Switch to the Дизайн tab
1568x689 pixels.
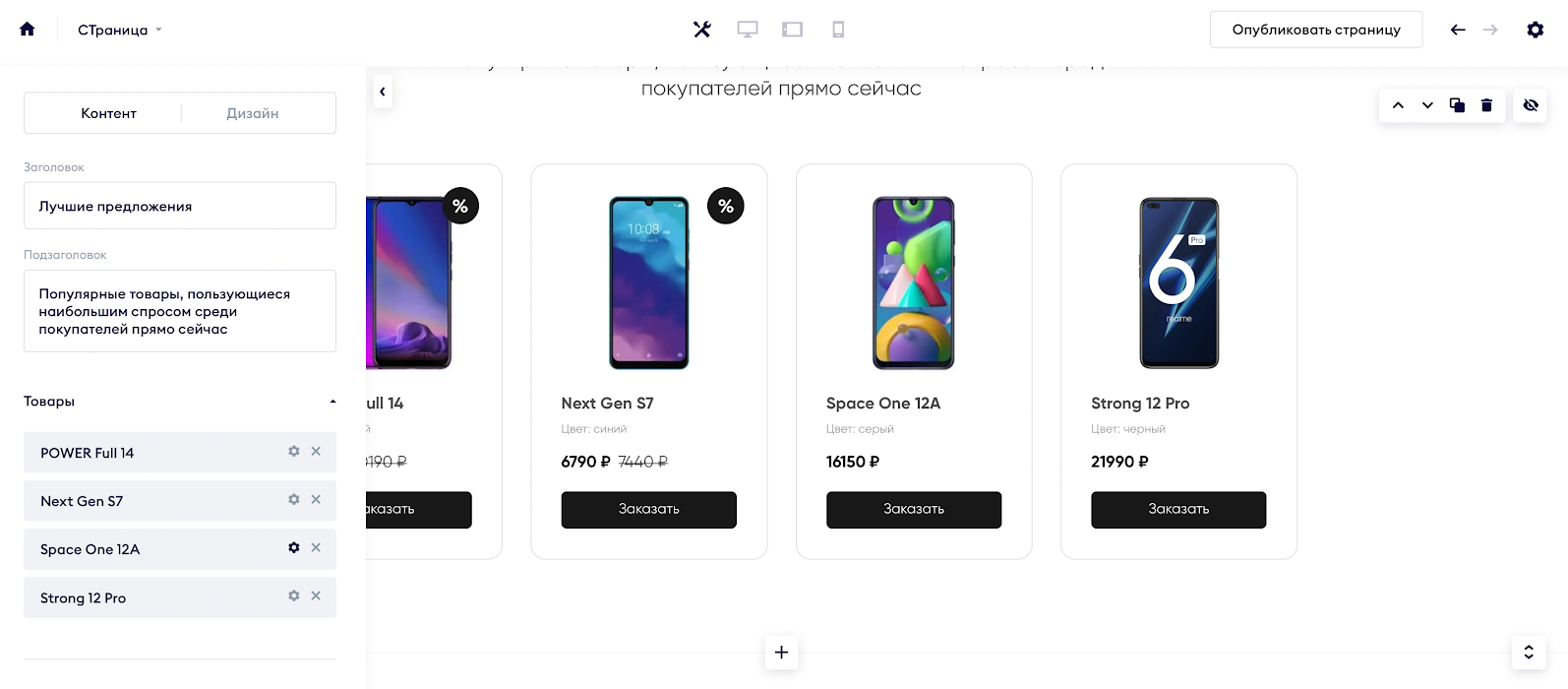coord(253,113)
